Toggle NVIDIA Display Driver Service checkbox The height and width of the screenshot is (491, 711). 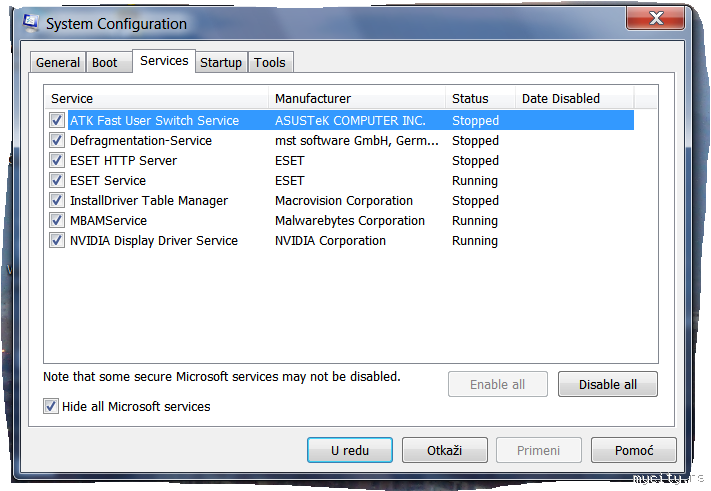pos(57,241)
